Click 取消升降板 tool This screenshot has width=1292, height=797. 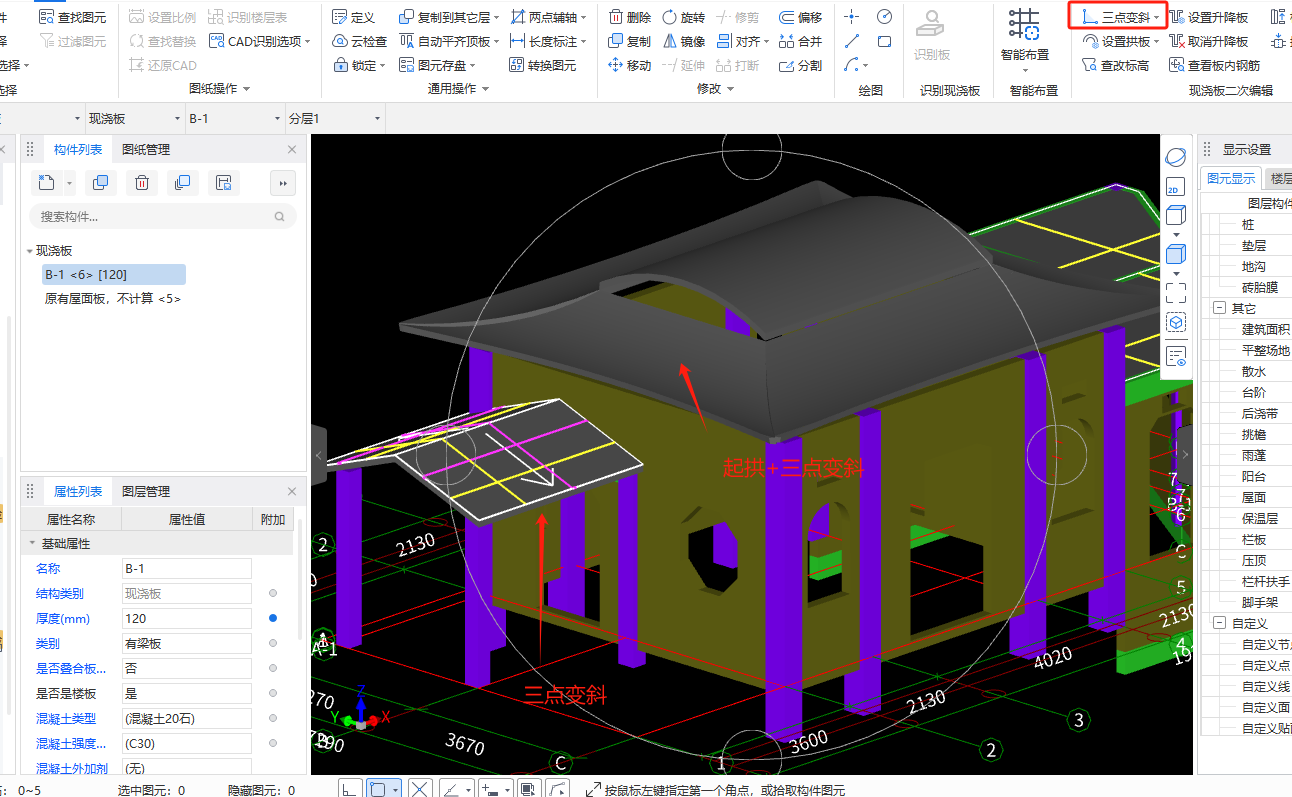1208,41
